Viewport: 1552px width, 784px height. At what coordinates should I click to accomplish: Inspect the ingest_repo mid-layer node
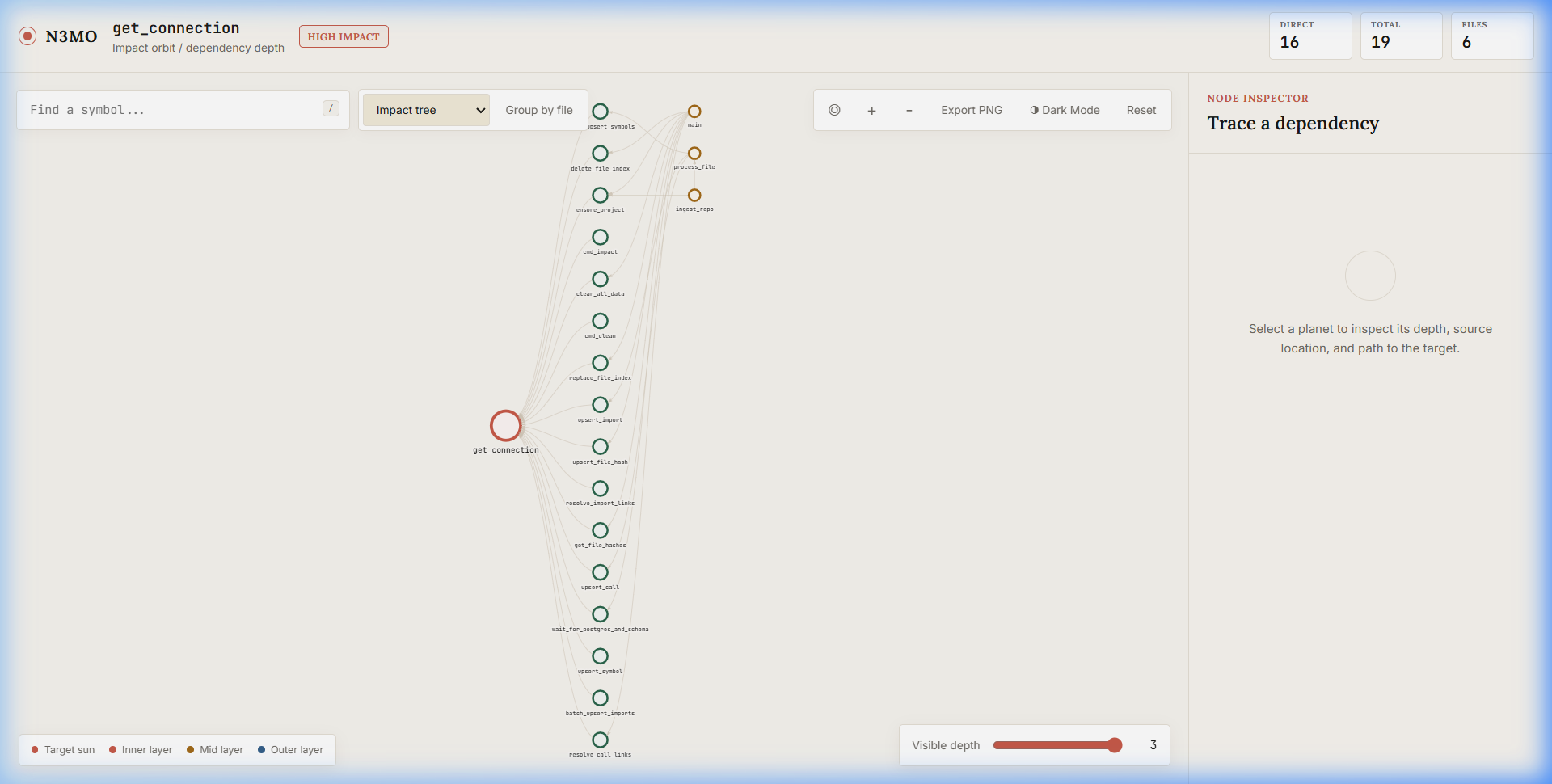pyautogui.click(x=694, y=196)
